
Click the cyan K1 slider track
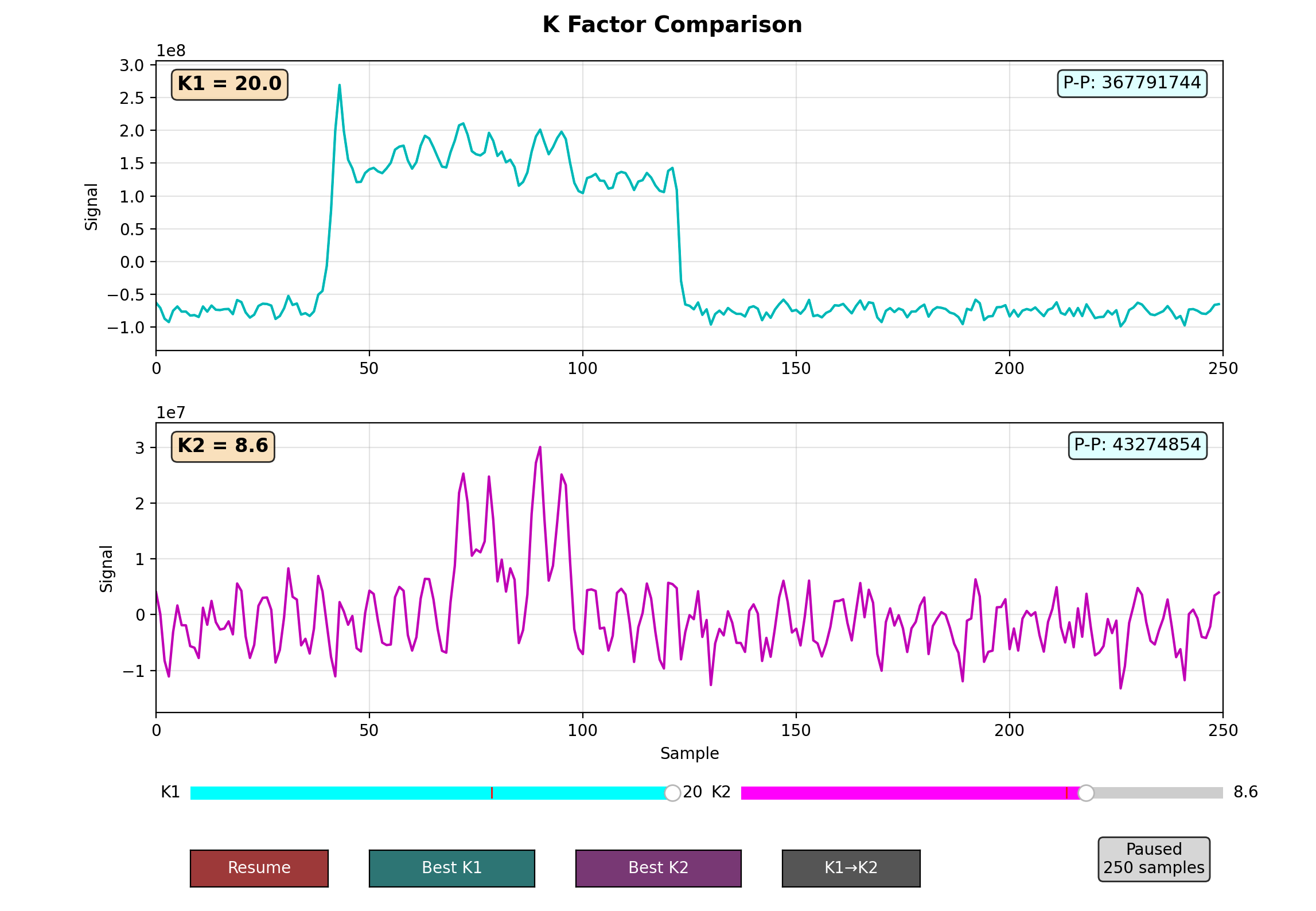pos(344,793)
